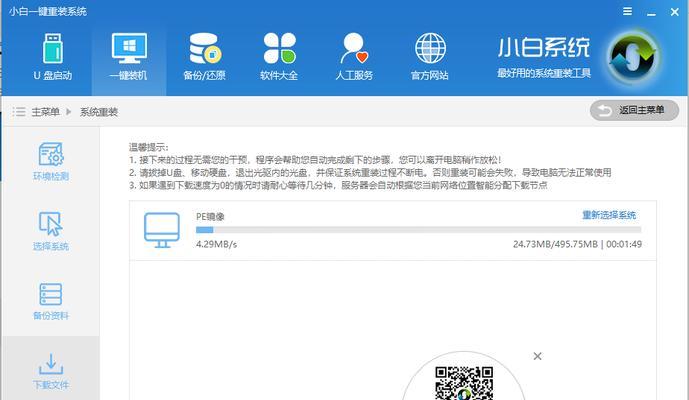
Task: Close the 小白一键重装系统 window
Action: click(x=675, y=12)
